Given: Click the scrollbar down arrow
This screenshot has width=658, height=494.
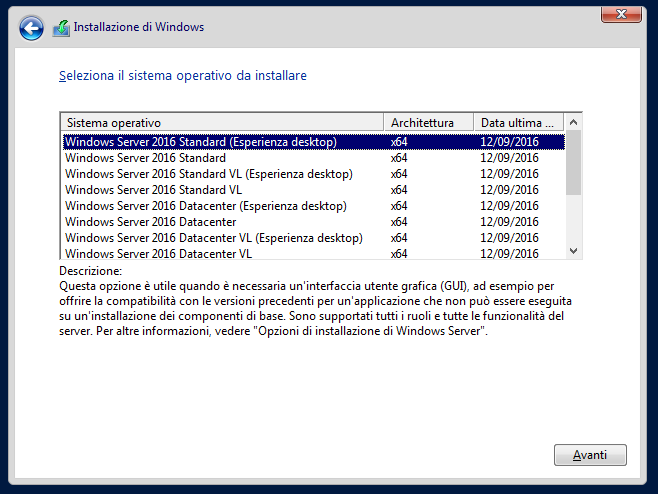Looking at the screenshot, I should point(573,251).
